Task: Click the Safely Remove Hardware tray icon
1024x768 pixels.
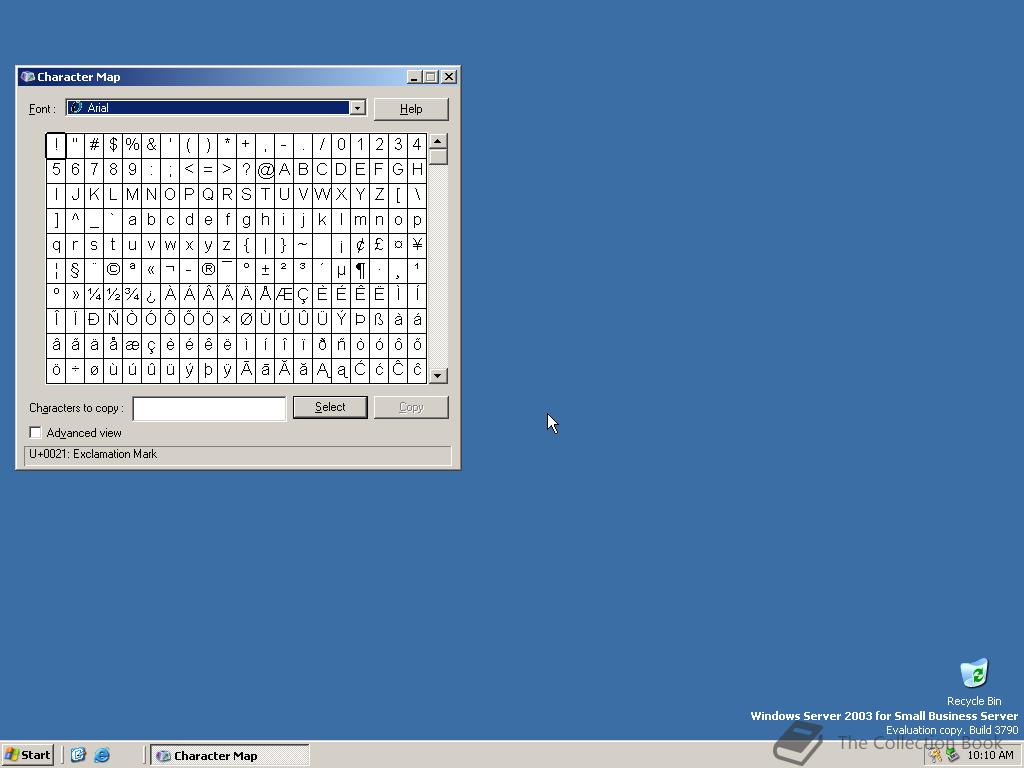Action: click(x=952, y=756)
